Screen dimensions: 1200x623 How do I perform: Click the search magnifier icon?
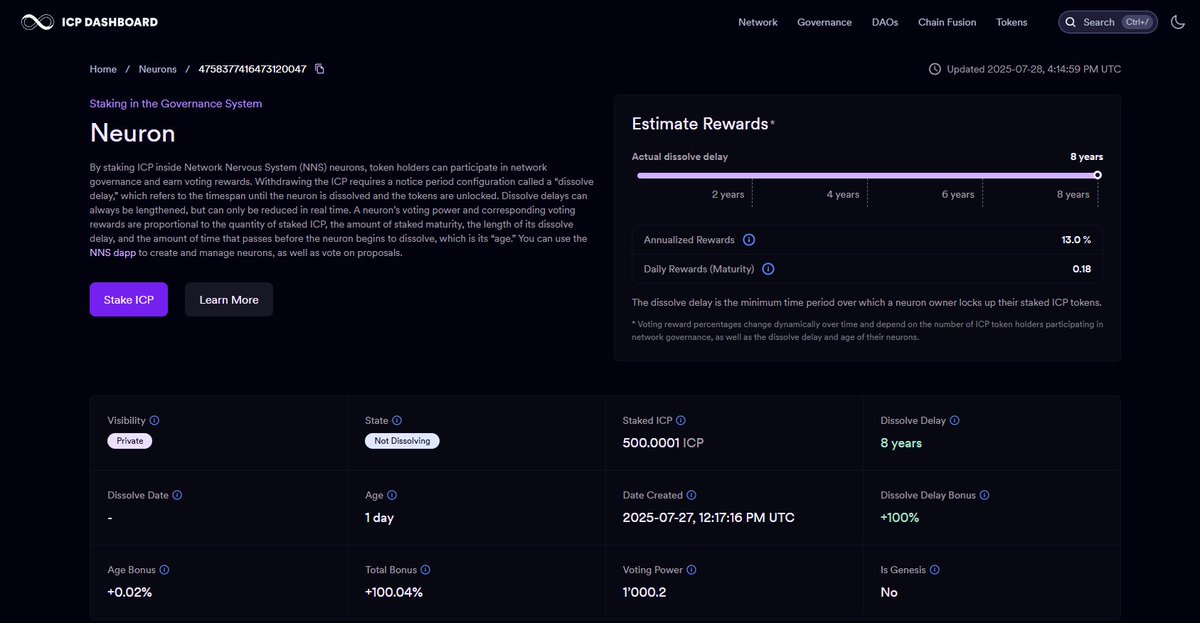[x=1071, y=22]
